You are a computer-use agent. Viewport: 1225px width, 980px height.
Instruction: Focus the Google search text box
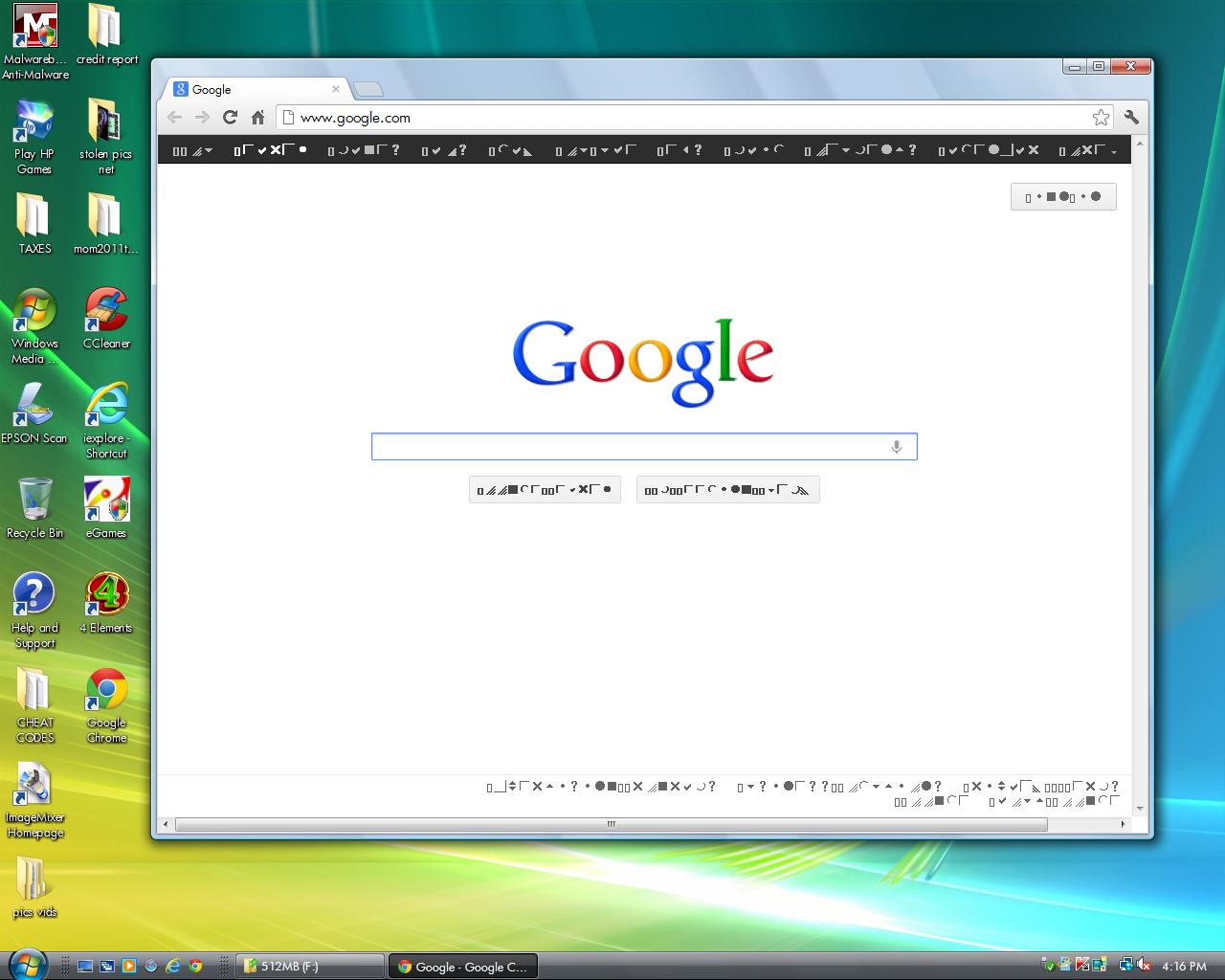[x=632, y=447]
